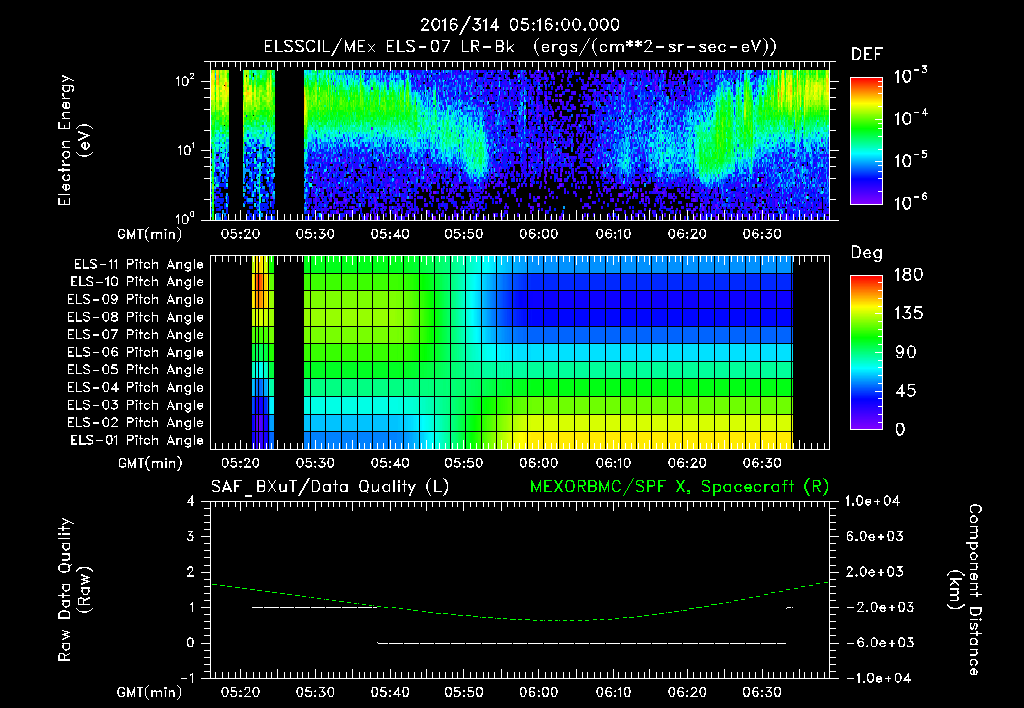The width and height of the screenshot is (1024, 708).
Task: Click the electron energy spectrogram plot
Action: [x=520, y=141]
